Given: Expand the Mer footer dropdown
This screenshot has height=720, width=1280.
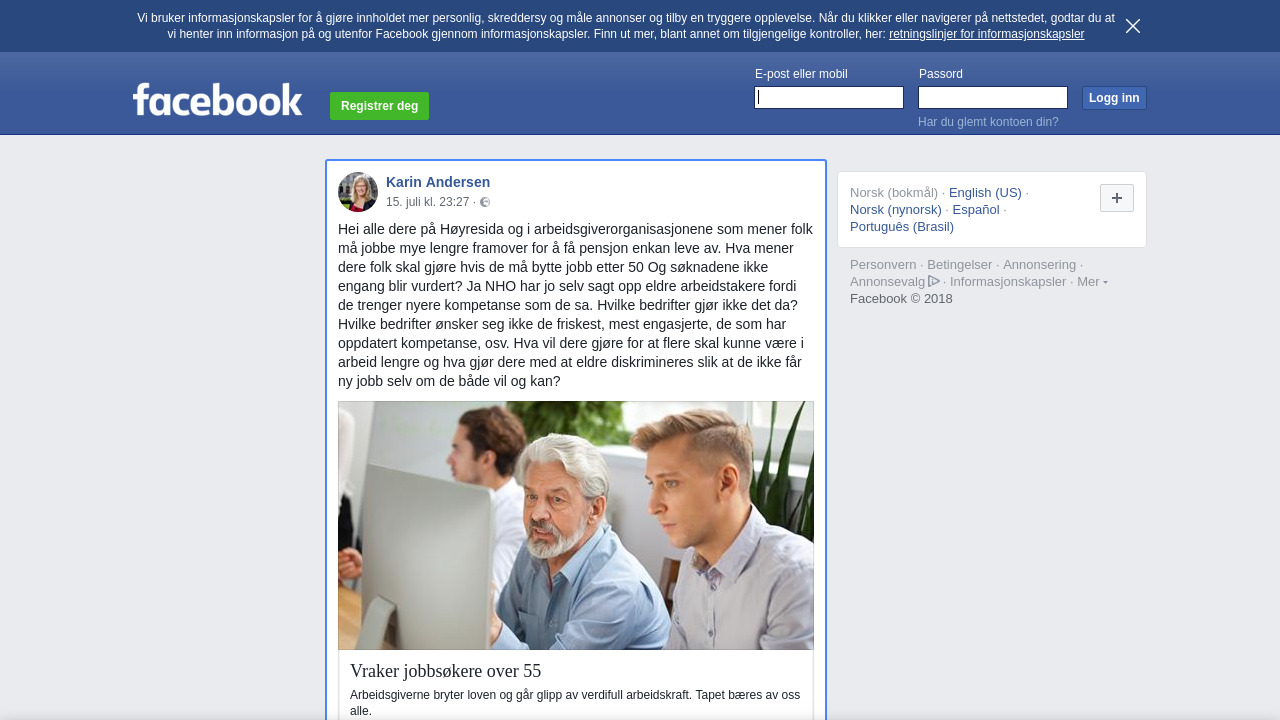Looking at the screenshot, I should [1092, 281].
